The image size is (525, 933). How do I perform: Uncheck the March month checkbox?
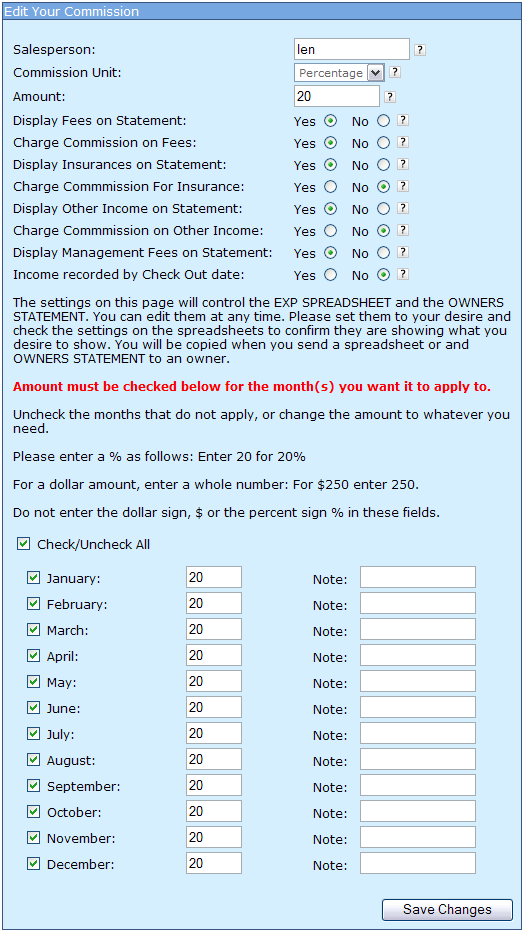(x=33, y=630)
